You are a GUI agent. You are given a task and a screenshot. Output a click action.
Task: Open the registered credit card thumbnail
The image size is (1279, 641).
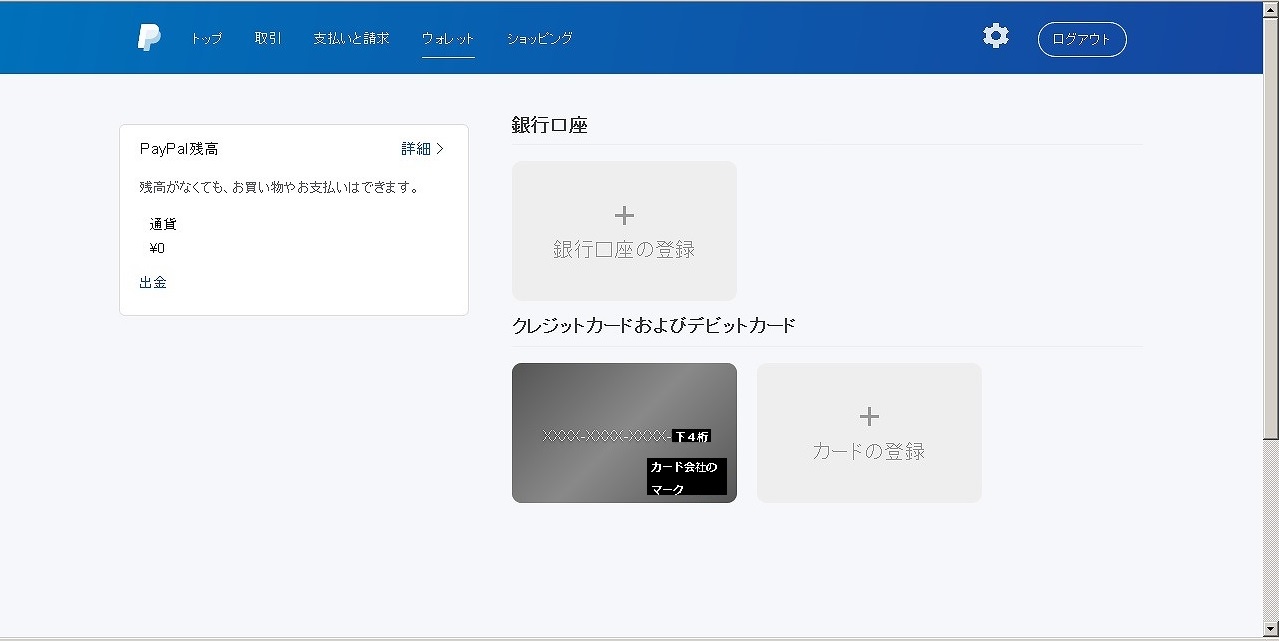pos(624,433)
